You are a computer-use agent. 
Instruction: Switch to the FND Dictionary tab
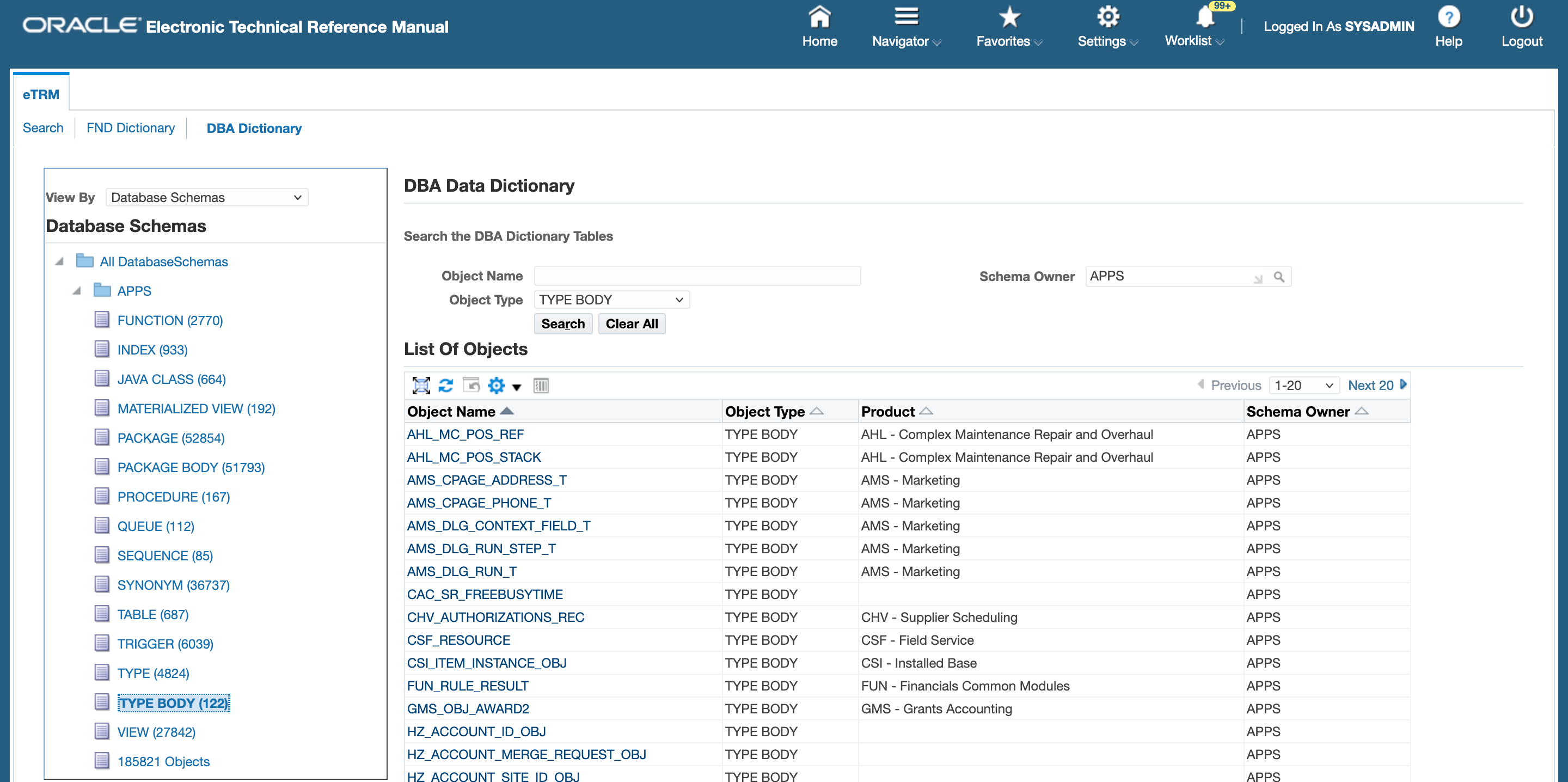pyautogui.click(x=130, y=128)
